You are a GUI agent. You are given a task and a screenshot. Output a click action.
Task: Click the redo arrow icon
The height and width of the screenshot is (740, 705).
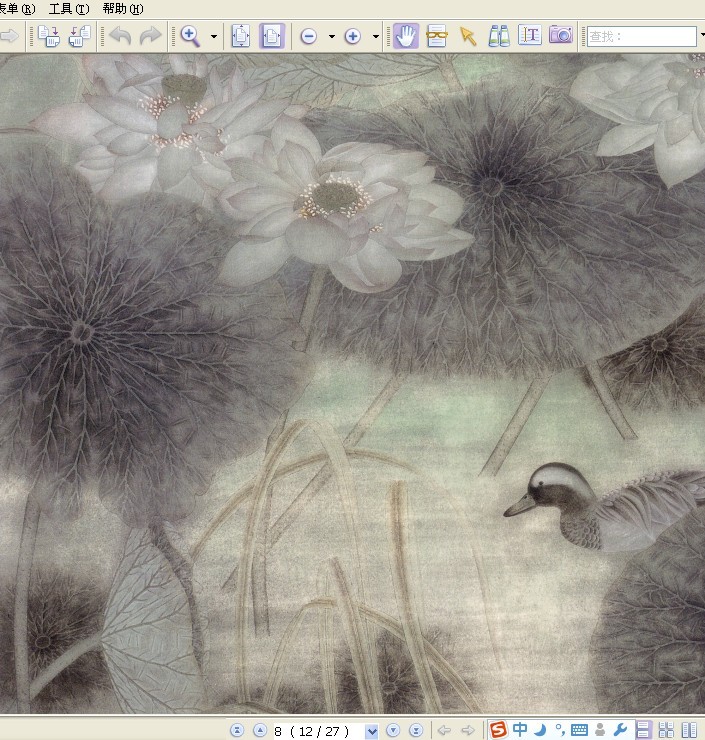pos(151,36)
